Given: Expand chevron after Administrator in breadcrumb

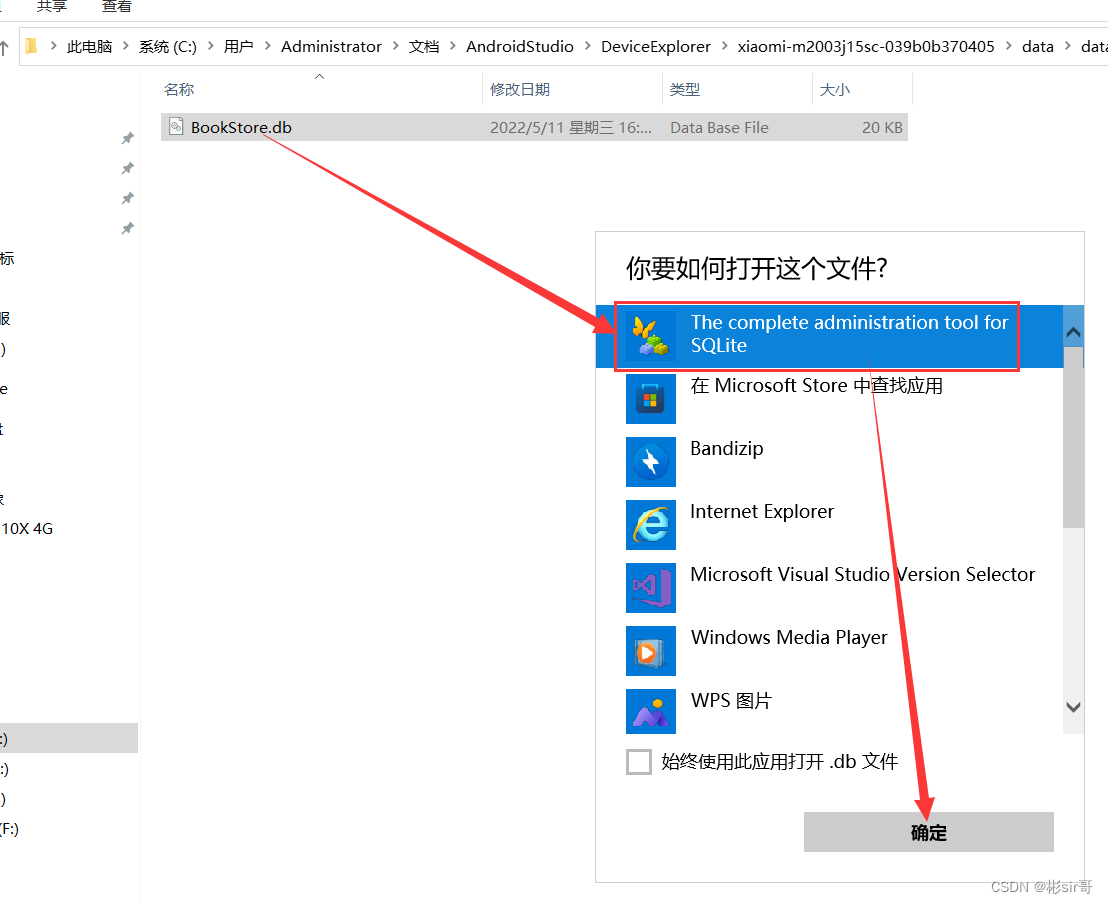Looking at the screenshot, I should (395, 46).
